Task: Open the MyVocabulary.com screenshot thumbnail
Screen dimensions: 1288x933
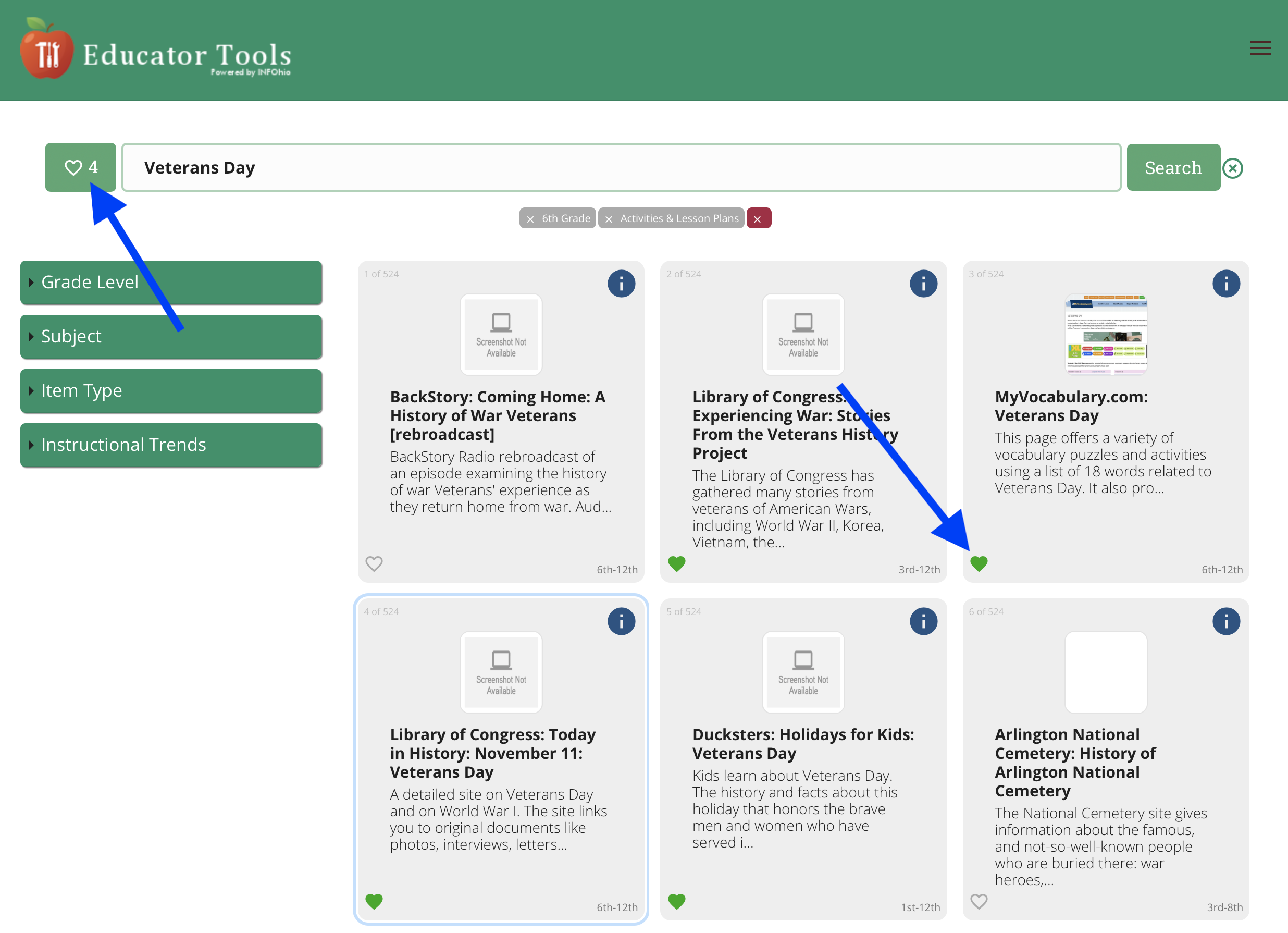Action: pos(1106,335)
